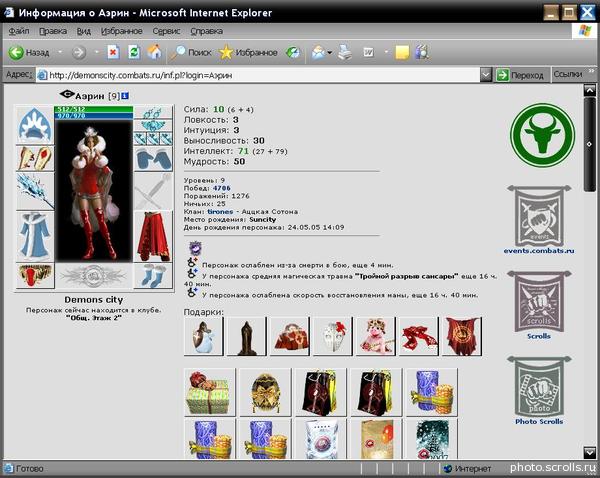The width and height of the screenshot is (600, 478).
Task: Expand the Forward button history dropdown
Action: pyautogui.click(x=96, y=52)
